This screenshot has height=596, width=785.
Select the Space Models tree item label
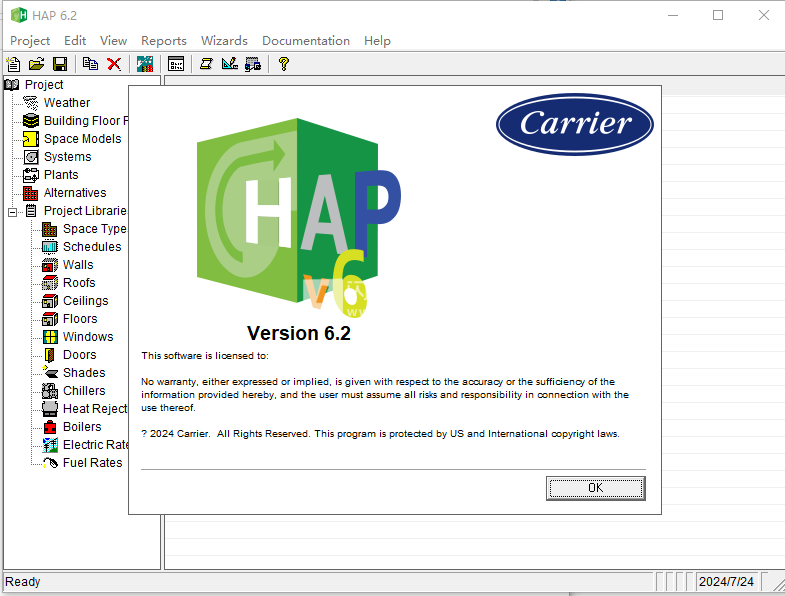tap(83, 139)
